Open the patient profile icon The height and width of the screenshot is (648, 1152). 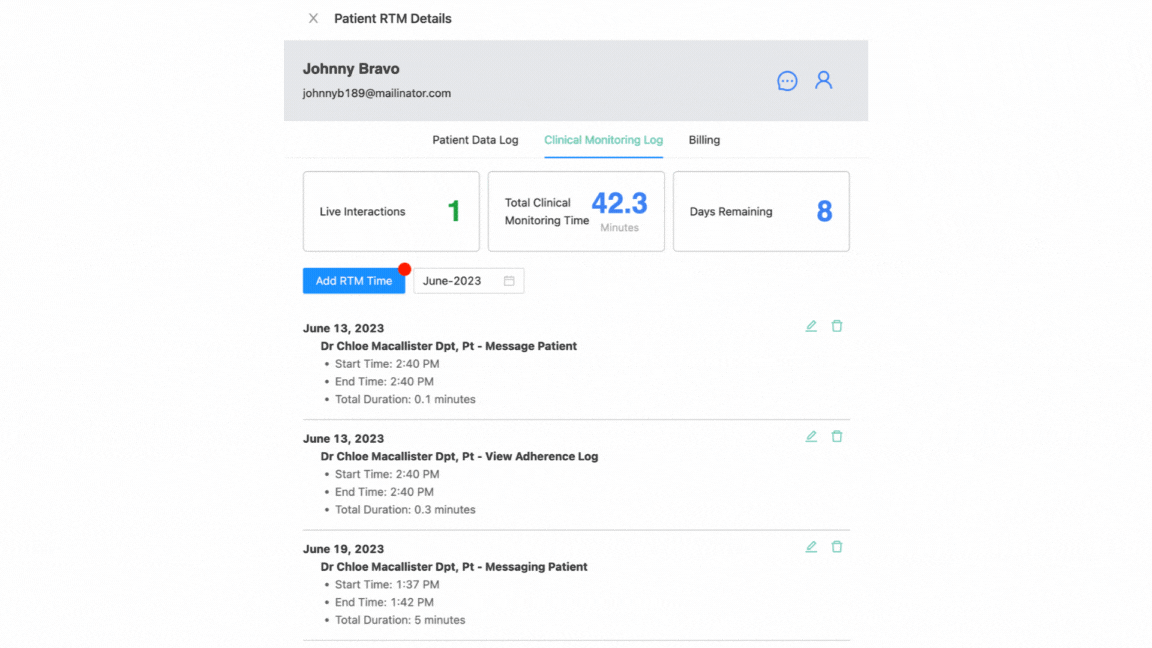pos(823,80)
